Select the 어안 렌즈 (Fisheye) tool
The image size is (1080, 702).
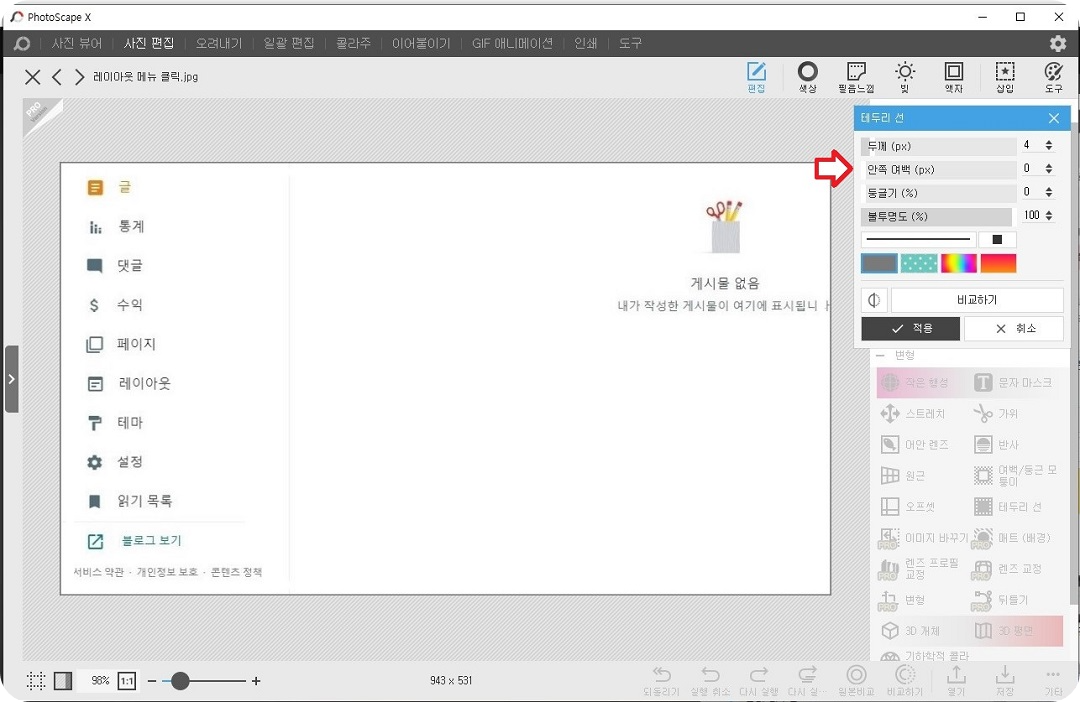tap(915, 444)
